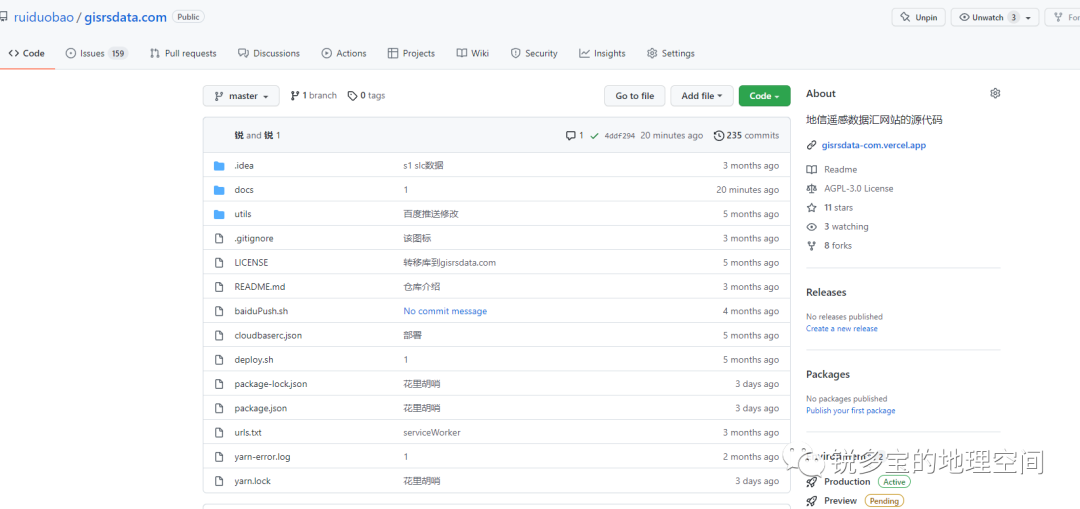Viewport: 1080px width, 509px height.
Task: Click the file icon beside urls.txt
Action: tap(219, 433)
